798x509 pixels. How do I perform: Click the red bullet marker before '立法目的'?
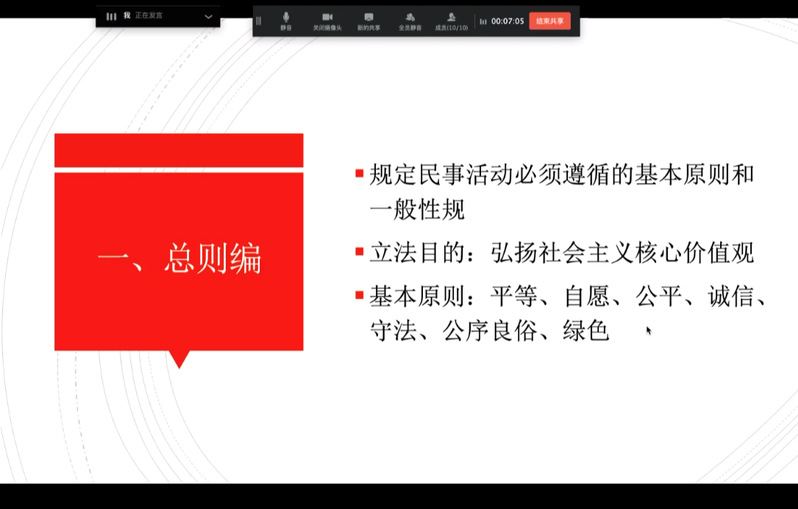click(x=359, y=252)
